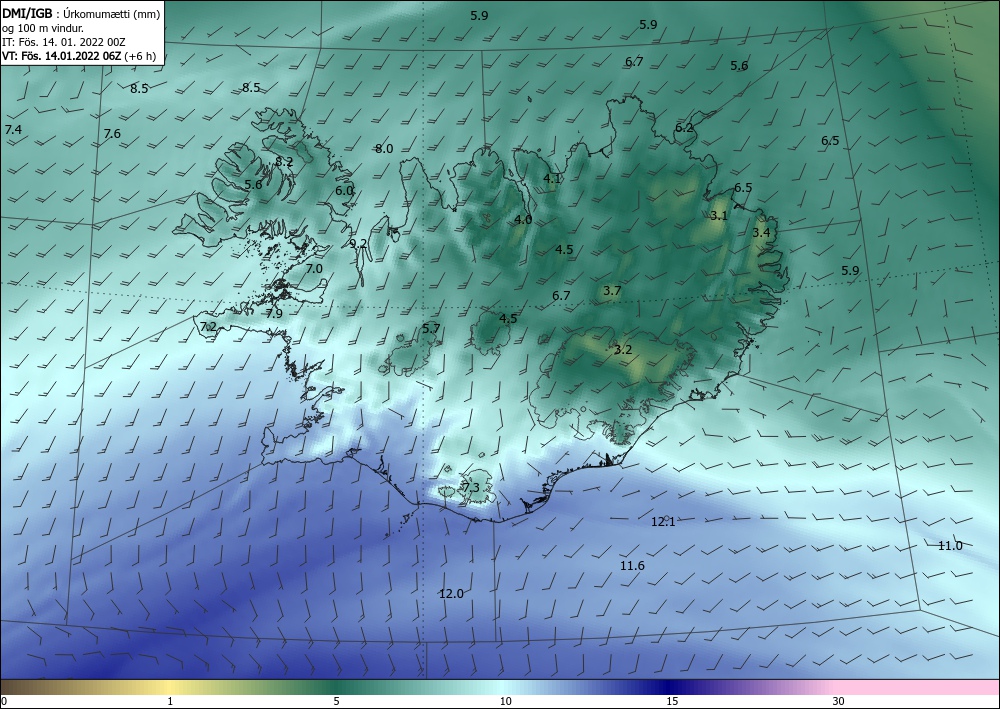
Task: Click the 3.1 value label
Action: click(719, 216)
